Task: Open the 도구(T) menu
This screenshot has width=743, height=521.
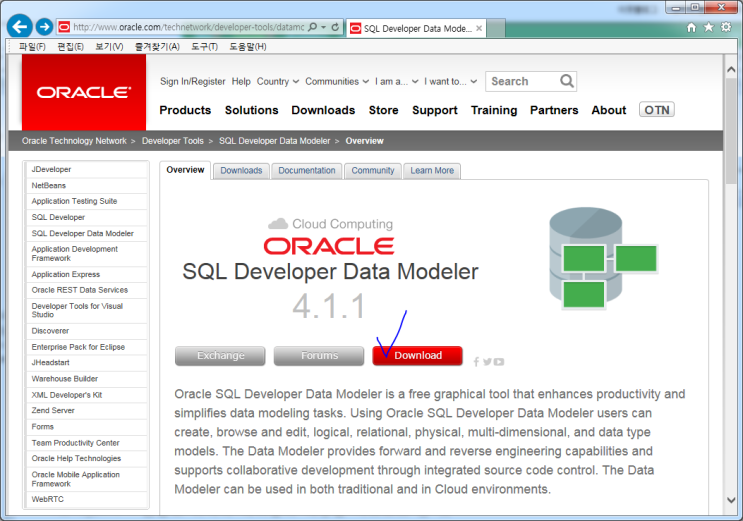Action: click(x=205, y=46)
